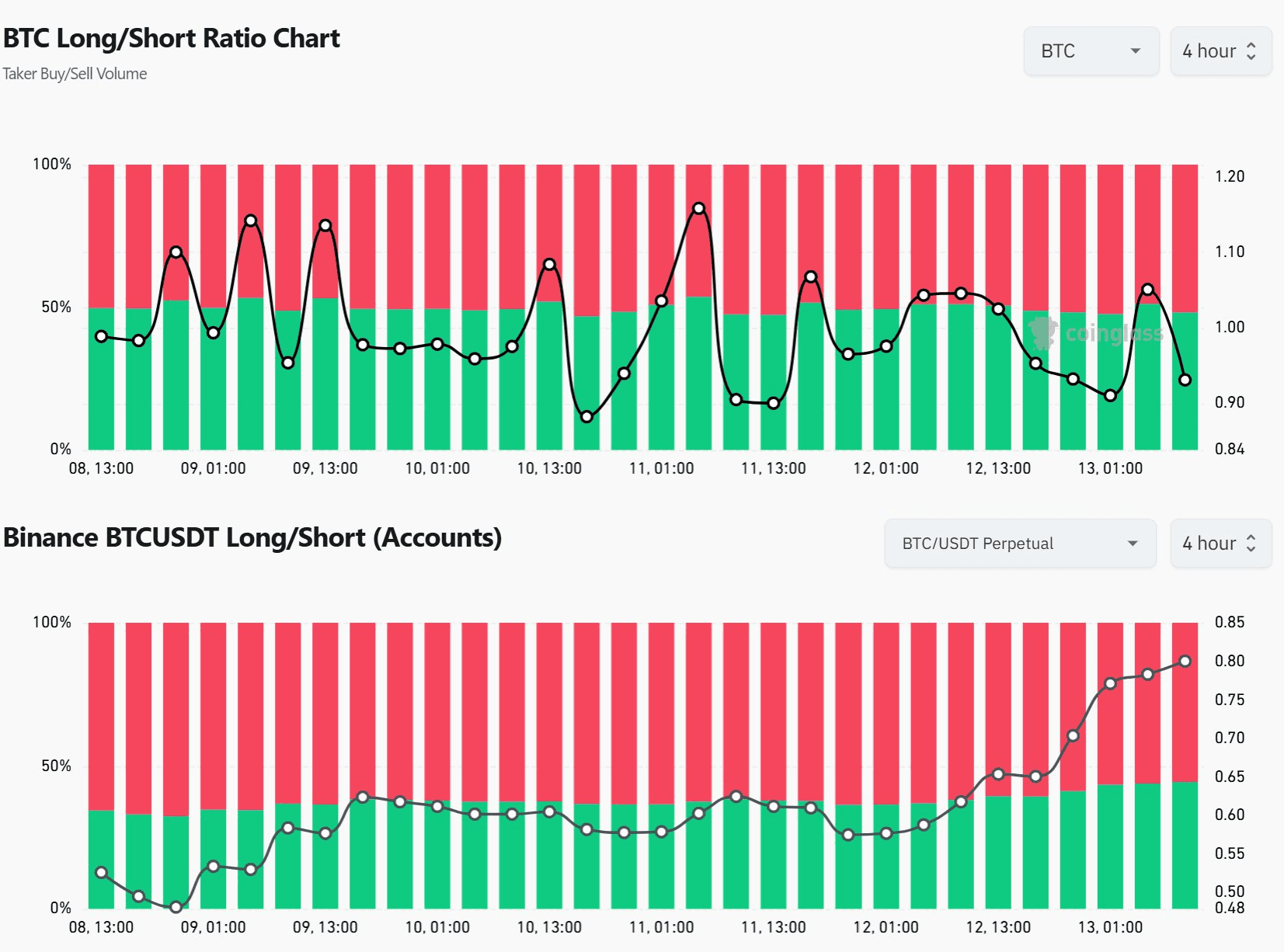Click the Binance BTCUSDT Long/Short (Accounts) heading

click(252, 537)
